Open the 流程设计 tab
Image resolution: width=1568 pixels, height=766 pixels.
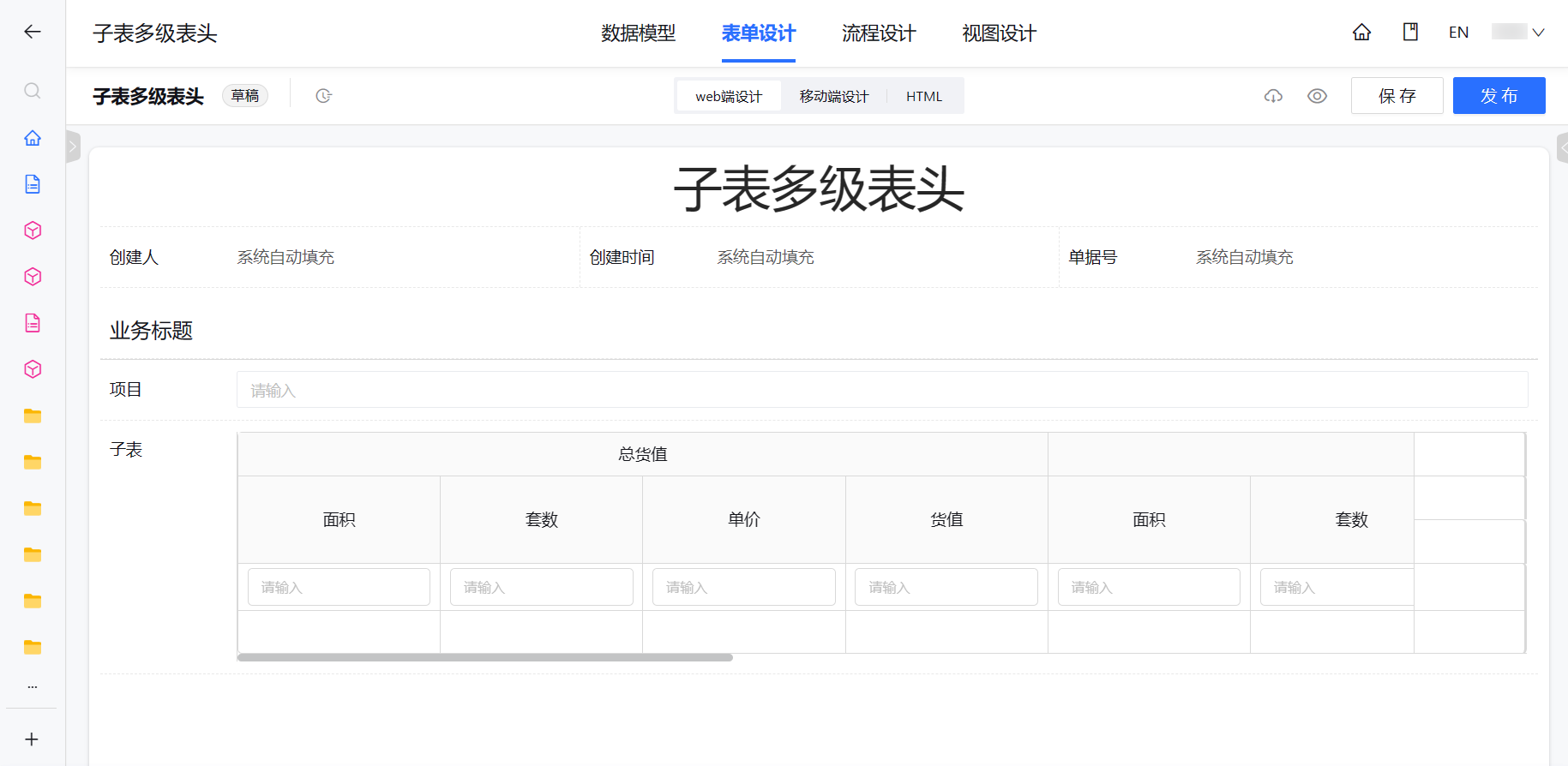(x=879, y=33)
